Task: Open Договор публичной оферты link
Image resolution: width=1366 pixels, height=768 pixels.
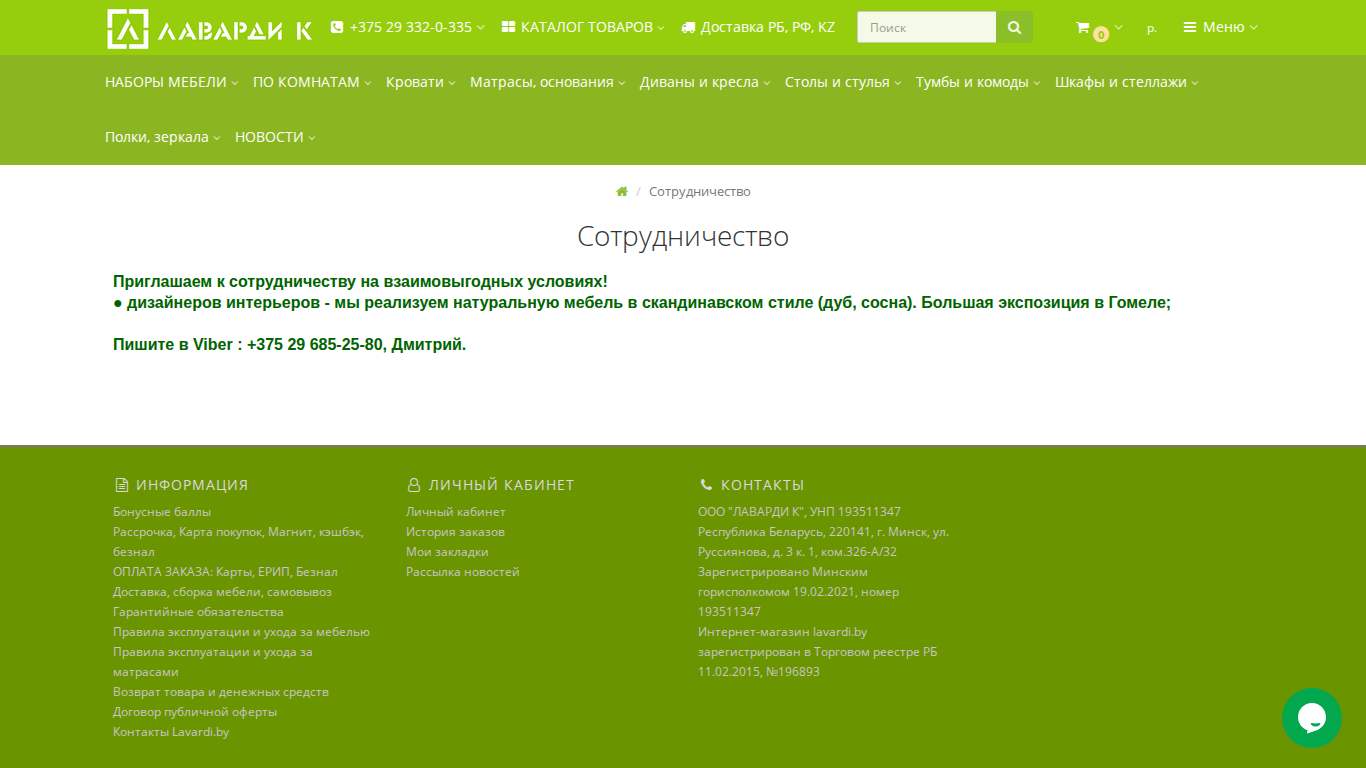Action: tap(195, 712)
